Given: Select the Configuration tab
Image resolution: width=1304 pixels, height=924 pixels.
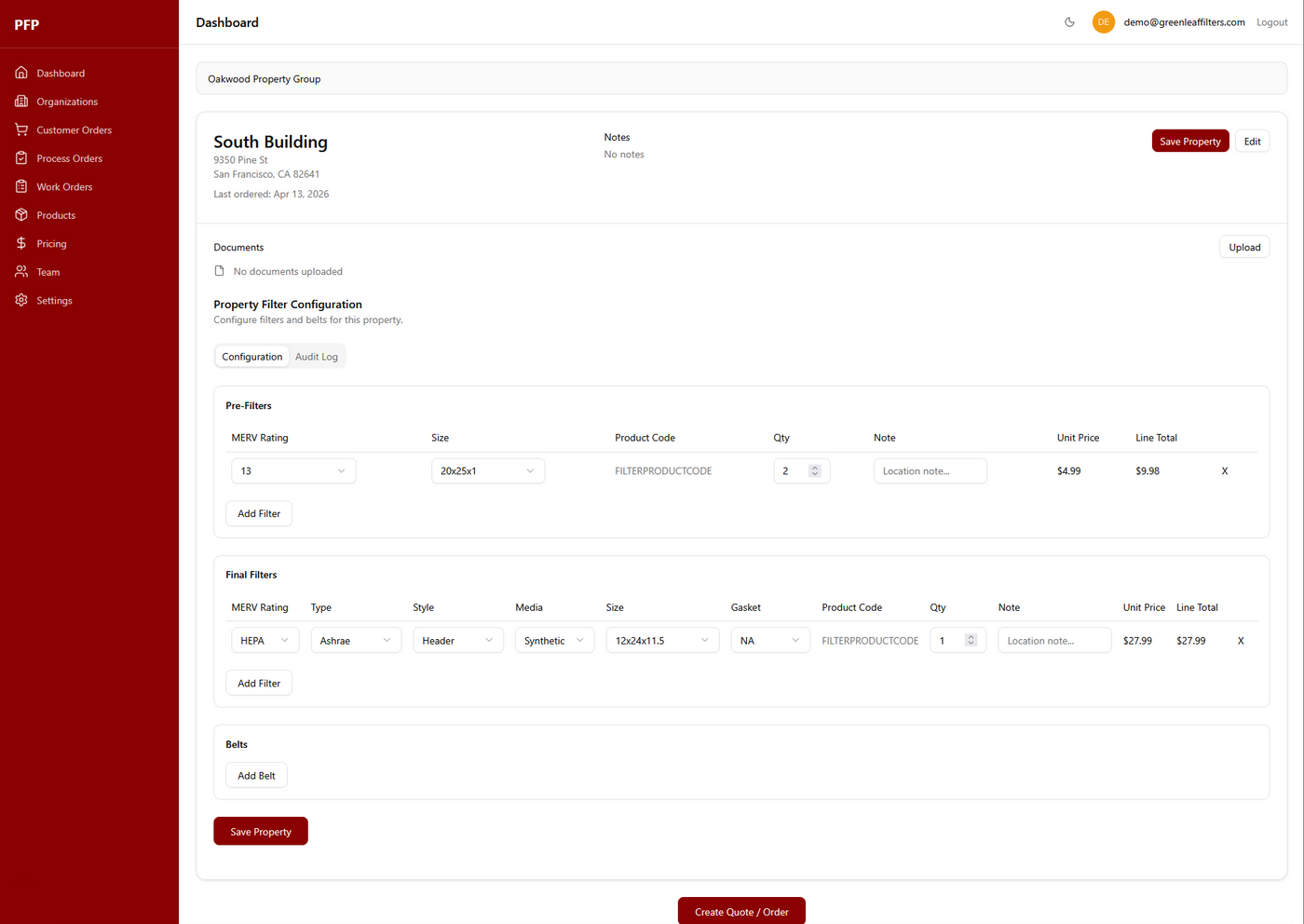Looking at the screenshot, I should [x=252, y=357].
